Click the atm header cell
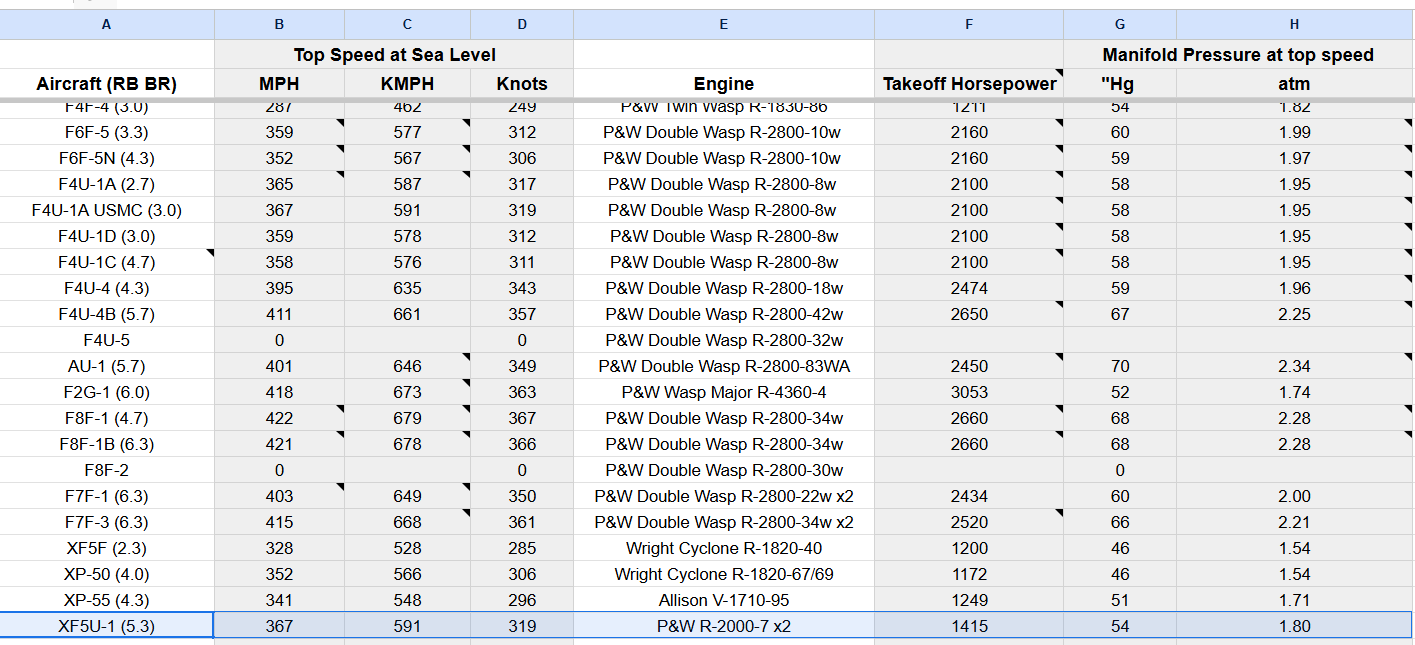This screenshot has width=1415, height=645. (x=1294, y=84)
